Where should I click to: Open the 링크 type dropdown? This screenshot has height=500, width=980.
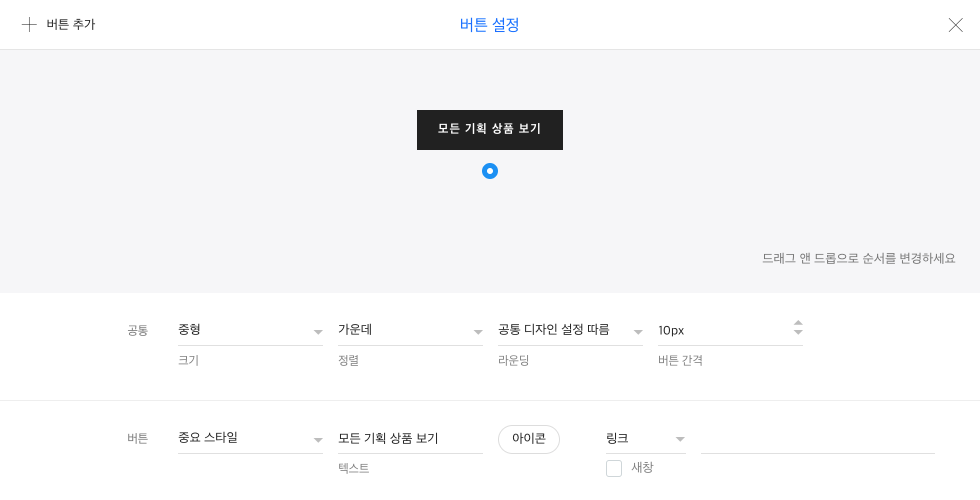pyautogui.click(x=646, y=439)
